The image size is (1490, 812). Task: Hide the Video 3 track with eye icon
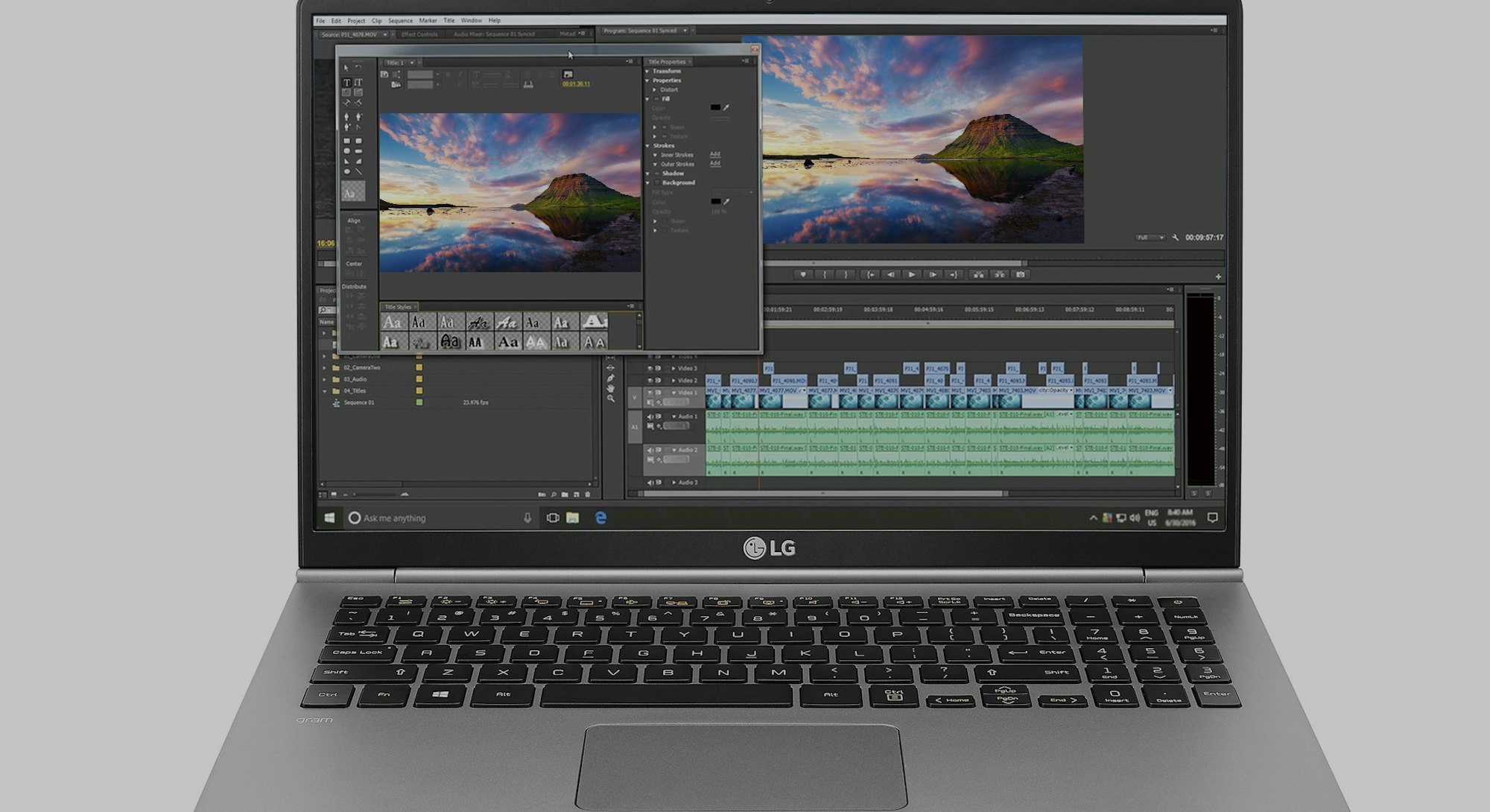coord(650,369)
